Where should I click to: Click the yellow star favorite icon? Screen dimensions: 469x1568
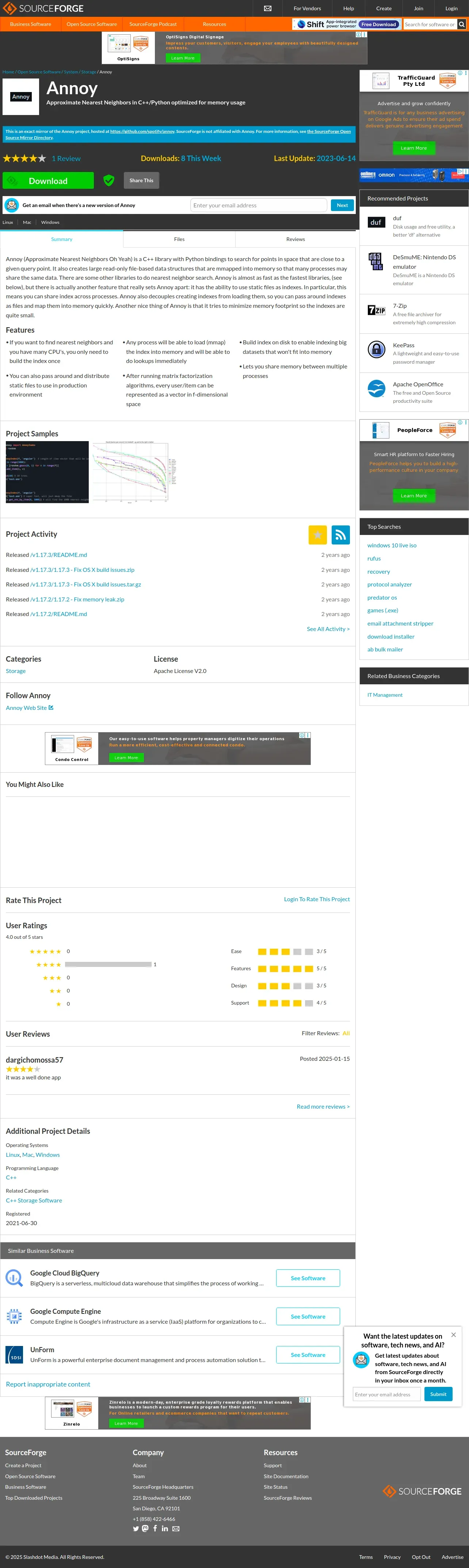point(318,535)
